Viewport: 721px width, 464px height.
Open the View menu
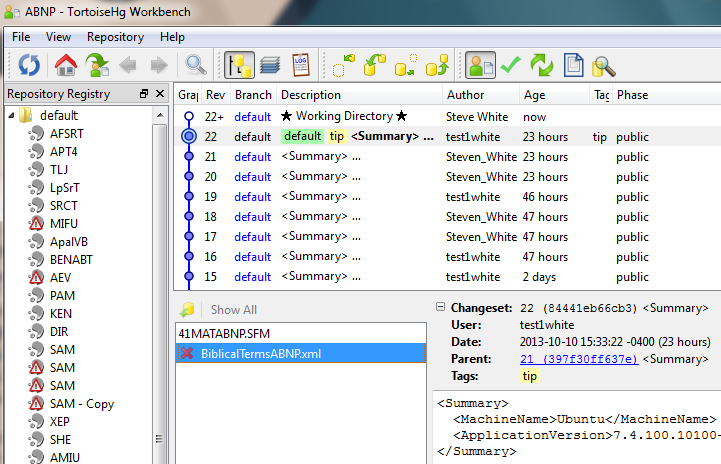click(x=58, y=37)
